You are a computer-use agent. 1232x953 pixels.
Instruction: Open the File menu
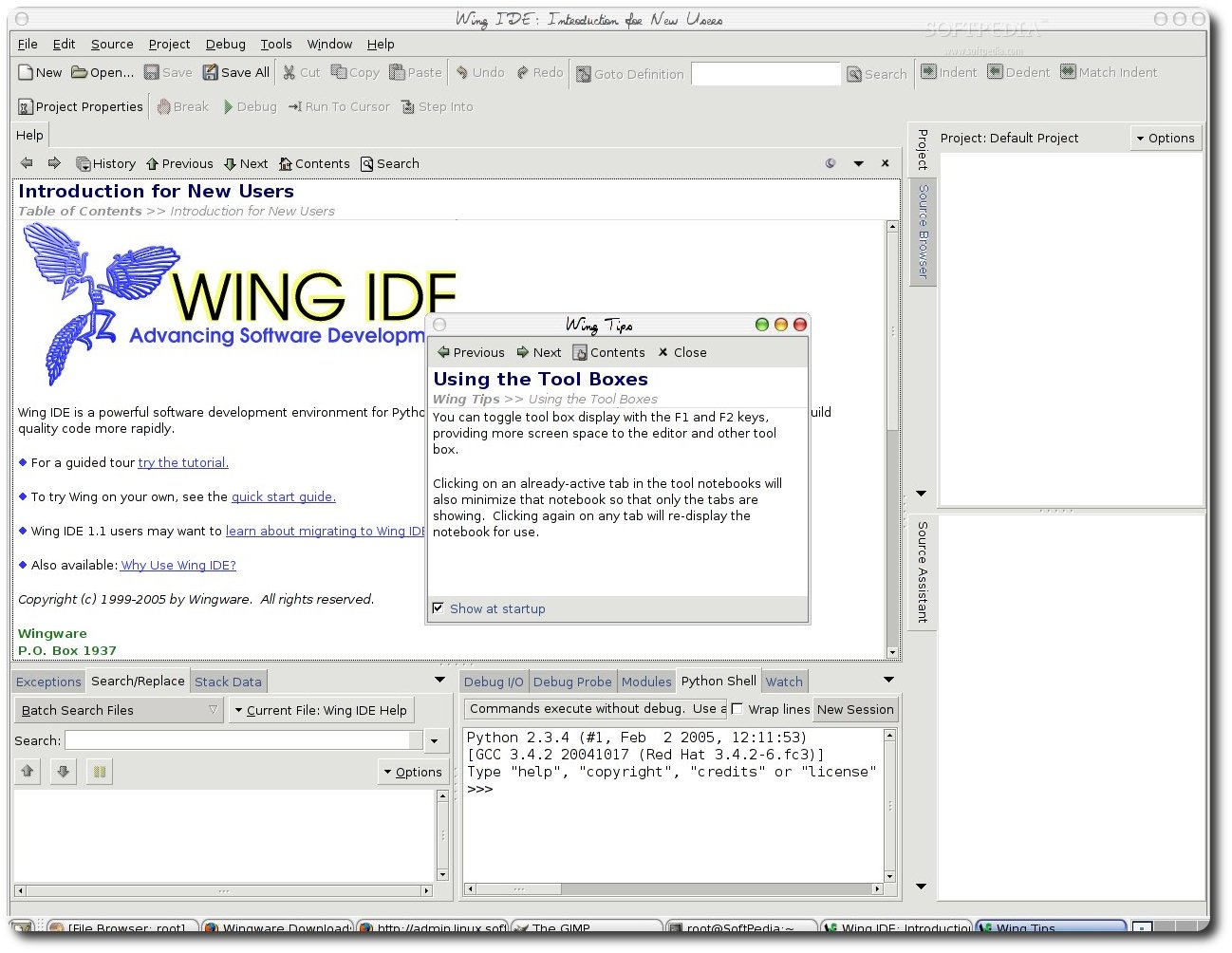click(x=28, y=44)
